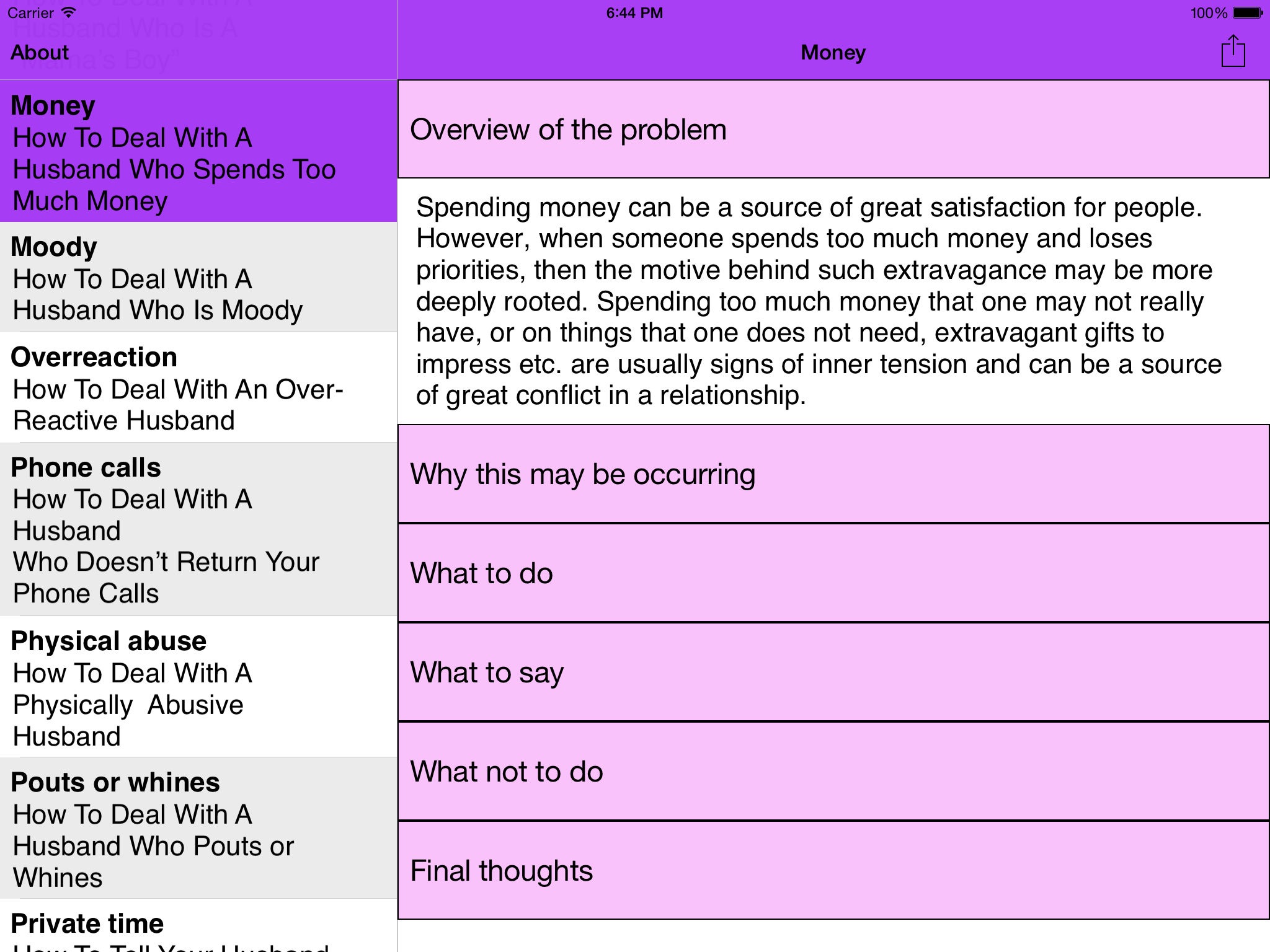The height and width of the screenshot is (952, 1270).
Task: Collapse the Overview of the problem section
Action: pyautogui.click(x=833, y=130)
